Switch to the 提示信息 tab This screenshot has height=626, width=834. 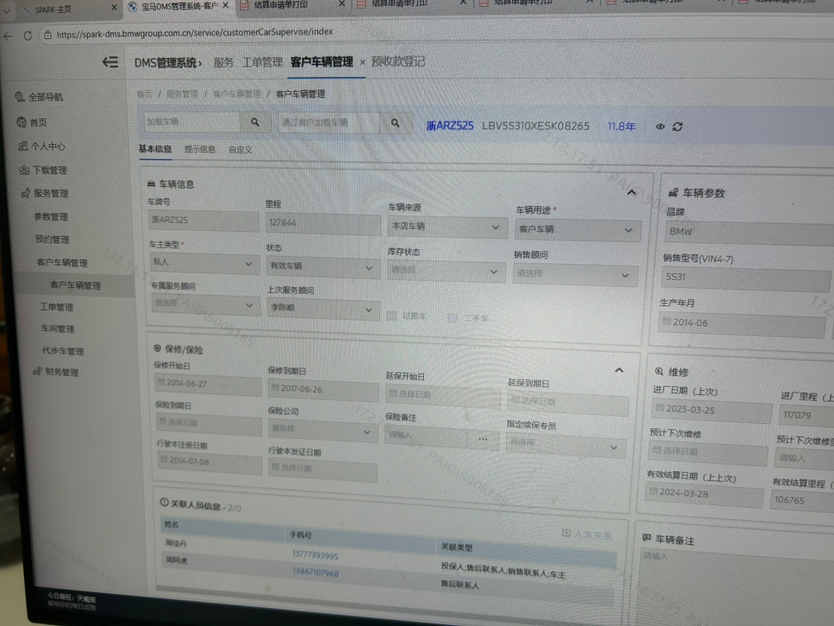tap(199, 150)
